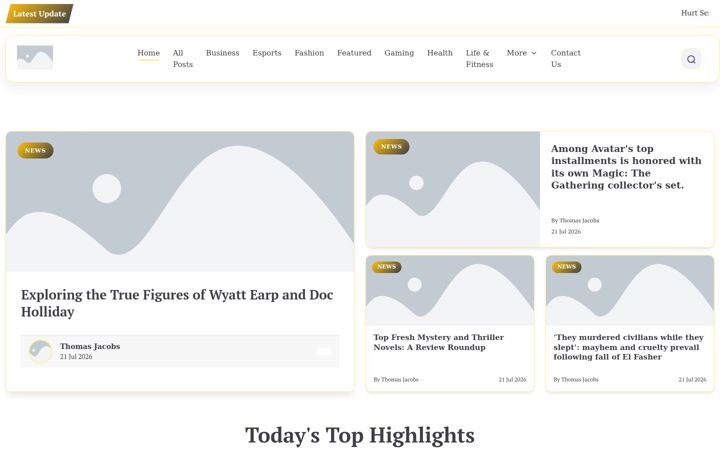Click NEWS tag on the Avatar card
The image size is (720, 450).
coord(391,146)
